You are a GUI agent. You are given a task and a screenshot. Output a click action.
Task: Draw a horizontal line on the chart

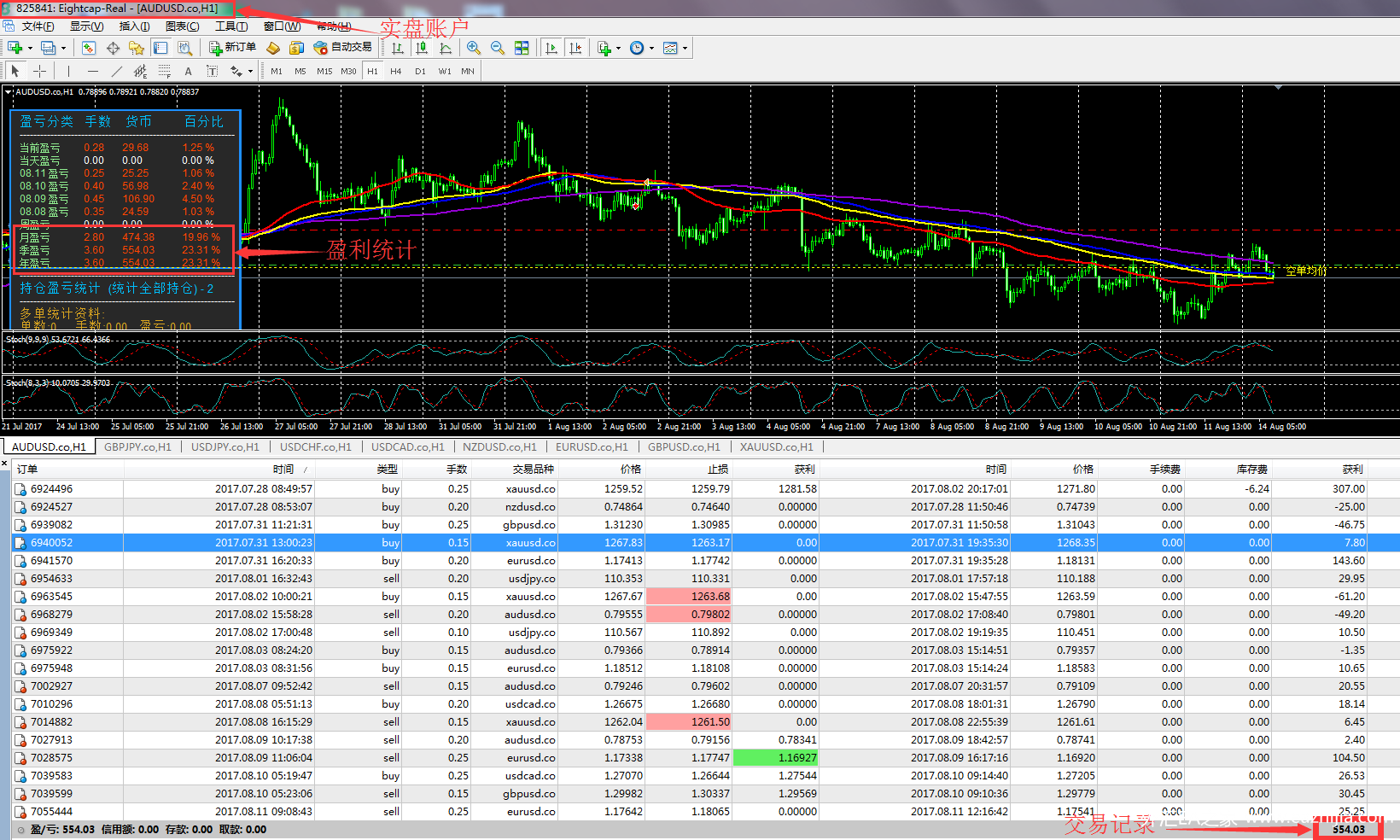click(x=92, y=72)
